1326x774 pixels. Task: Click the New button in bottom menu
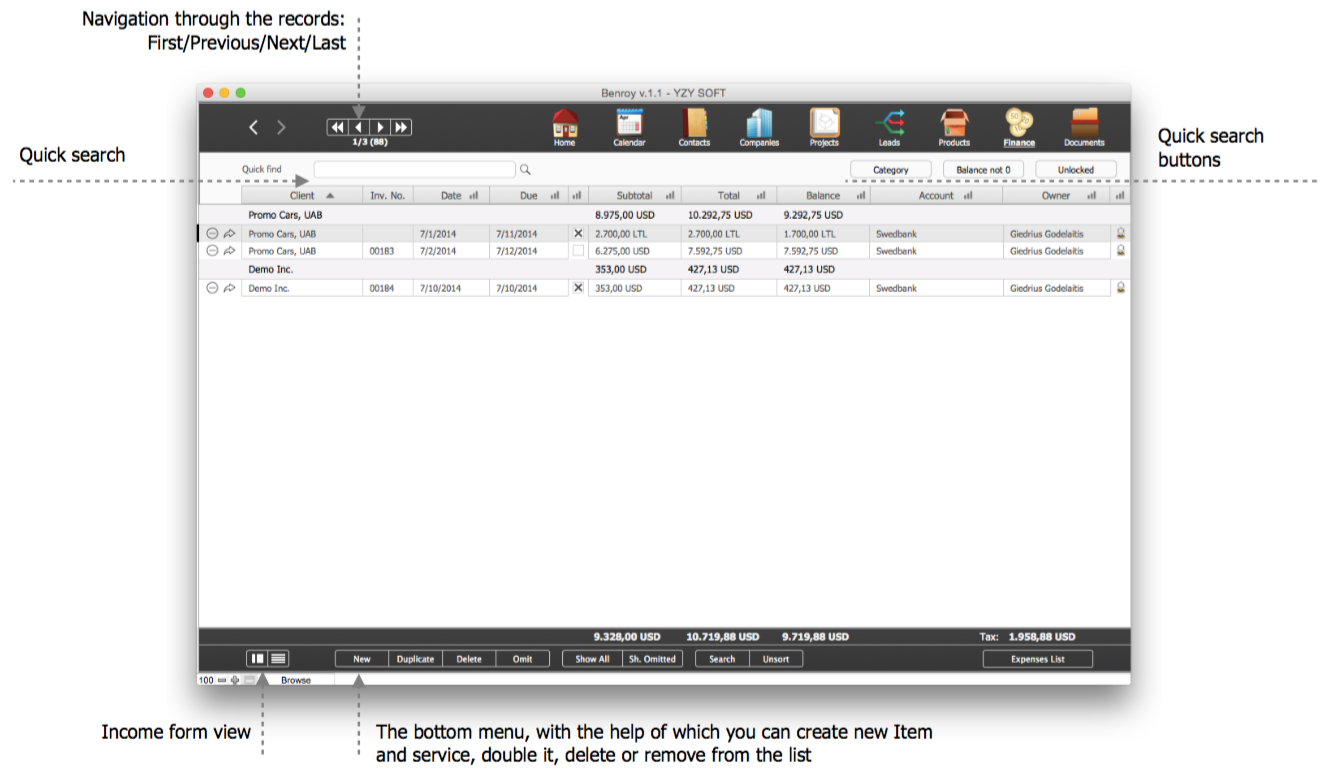click(362, 659)
